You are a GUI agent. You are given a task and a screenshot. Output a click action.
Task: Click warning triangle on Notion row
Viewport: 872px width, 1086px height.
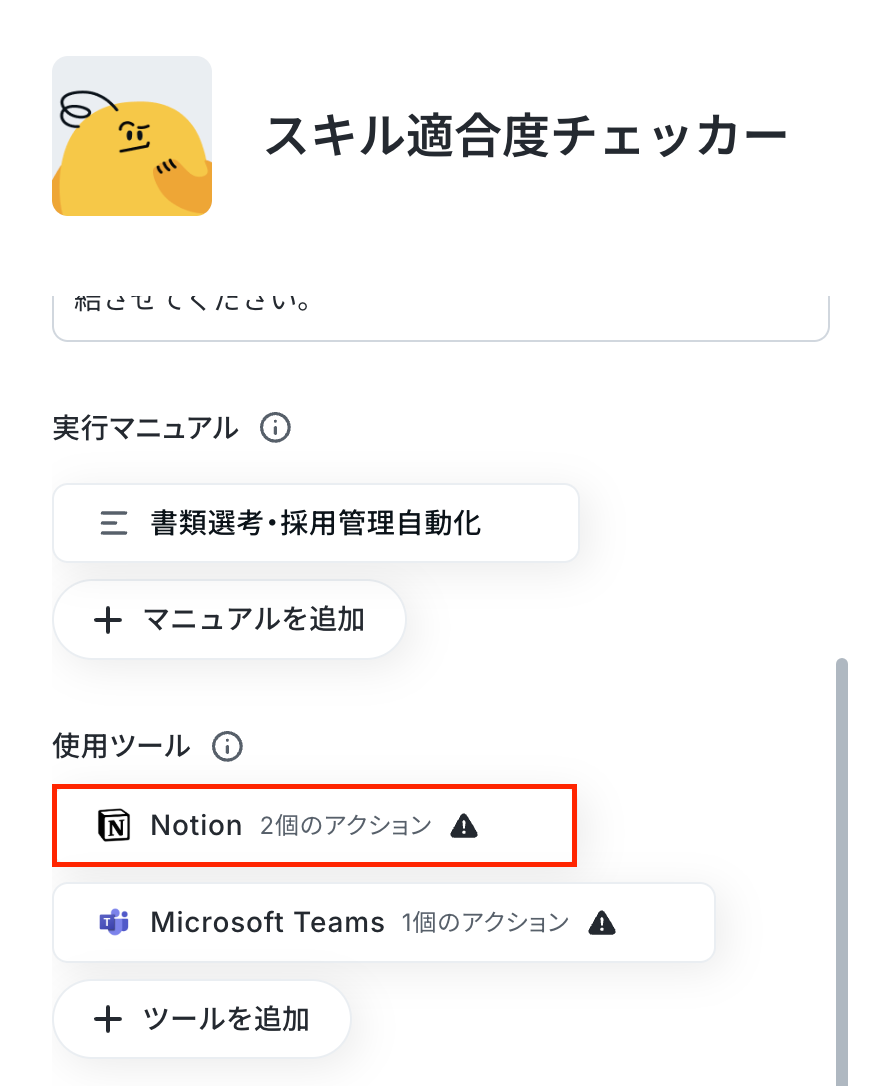tap(463, 826)
